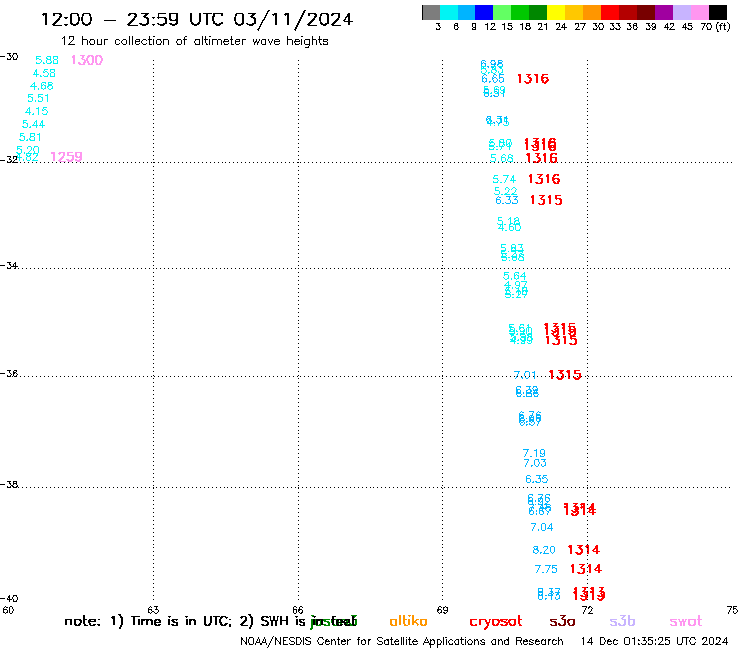This screenshot has height=650, width=740.
Task: Click the longitude axis label 69
Action: click(442, 610)
